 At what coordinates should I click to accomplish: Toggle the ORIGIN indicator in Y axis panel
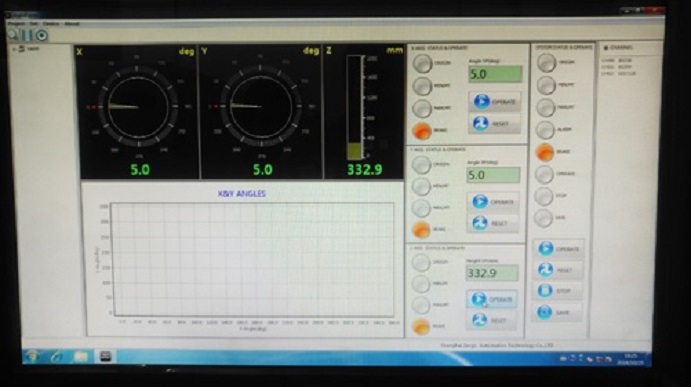pos(421,164)
